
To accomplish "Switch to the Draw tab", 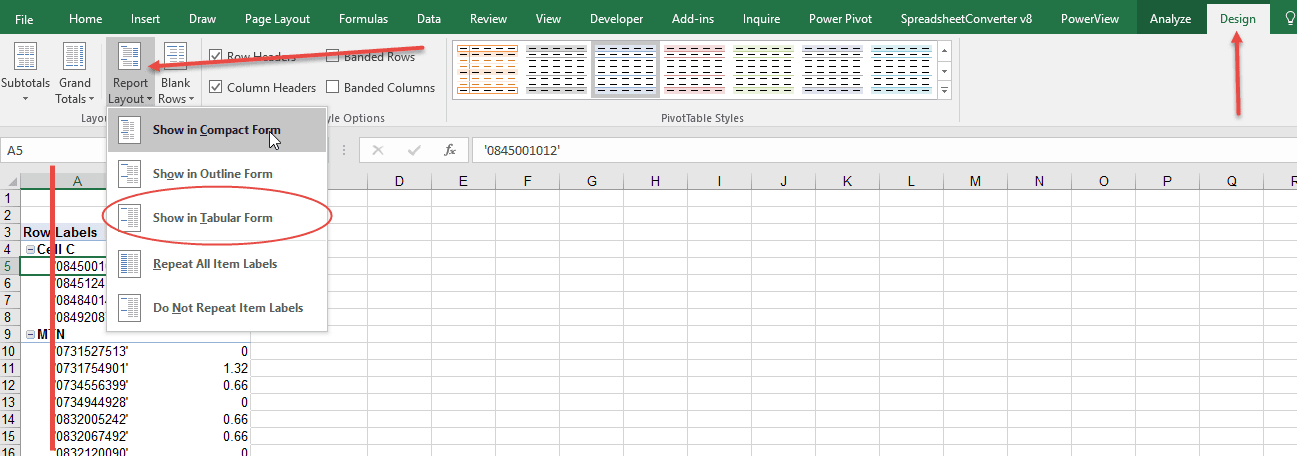I will tap(202, 18).
